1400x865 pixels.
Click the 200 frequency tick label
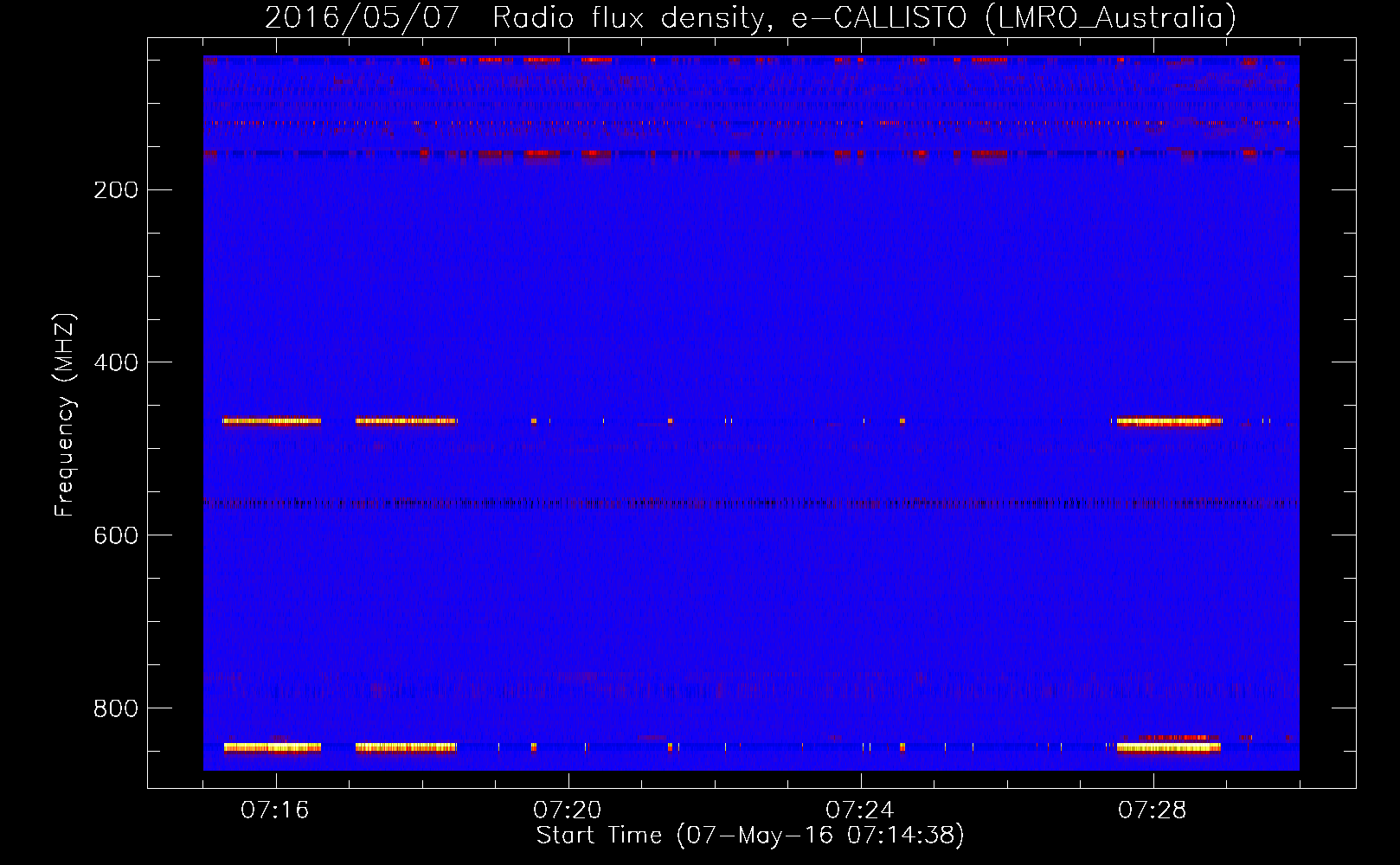pos(116,190)
